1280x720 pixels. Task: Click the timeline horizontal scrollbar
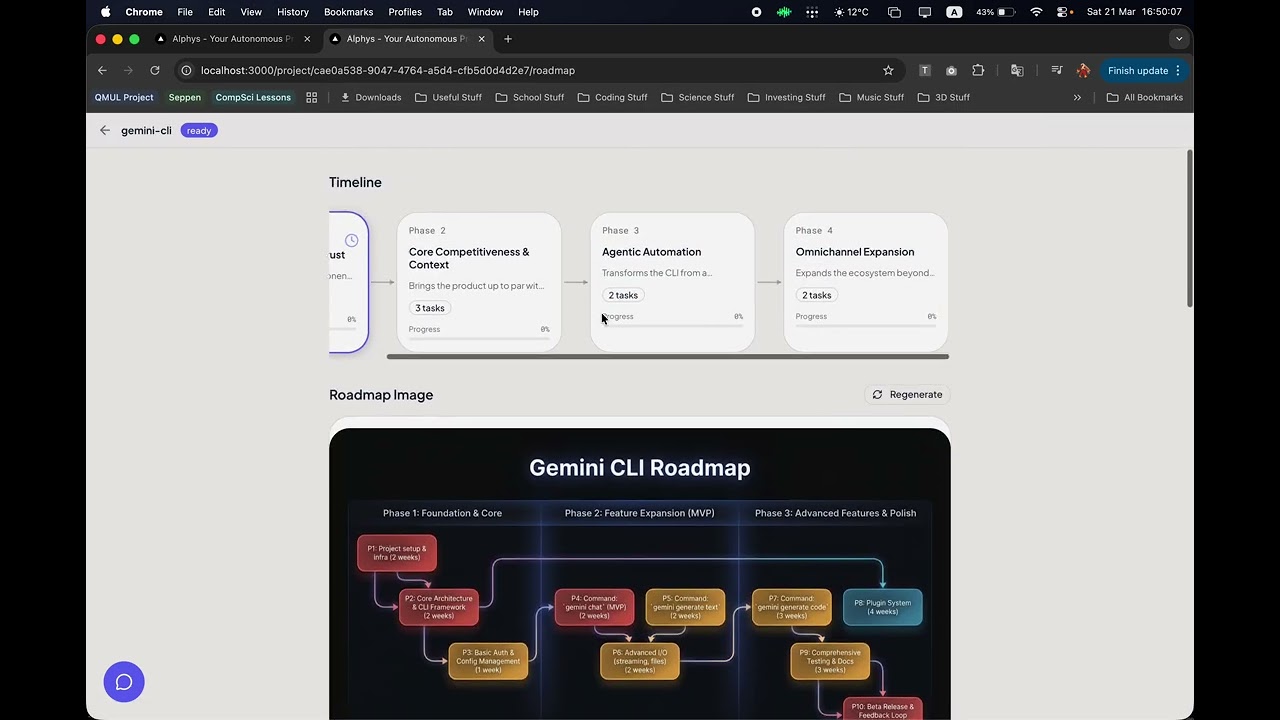point(668,356)
